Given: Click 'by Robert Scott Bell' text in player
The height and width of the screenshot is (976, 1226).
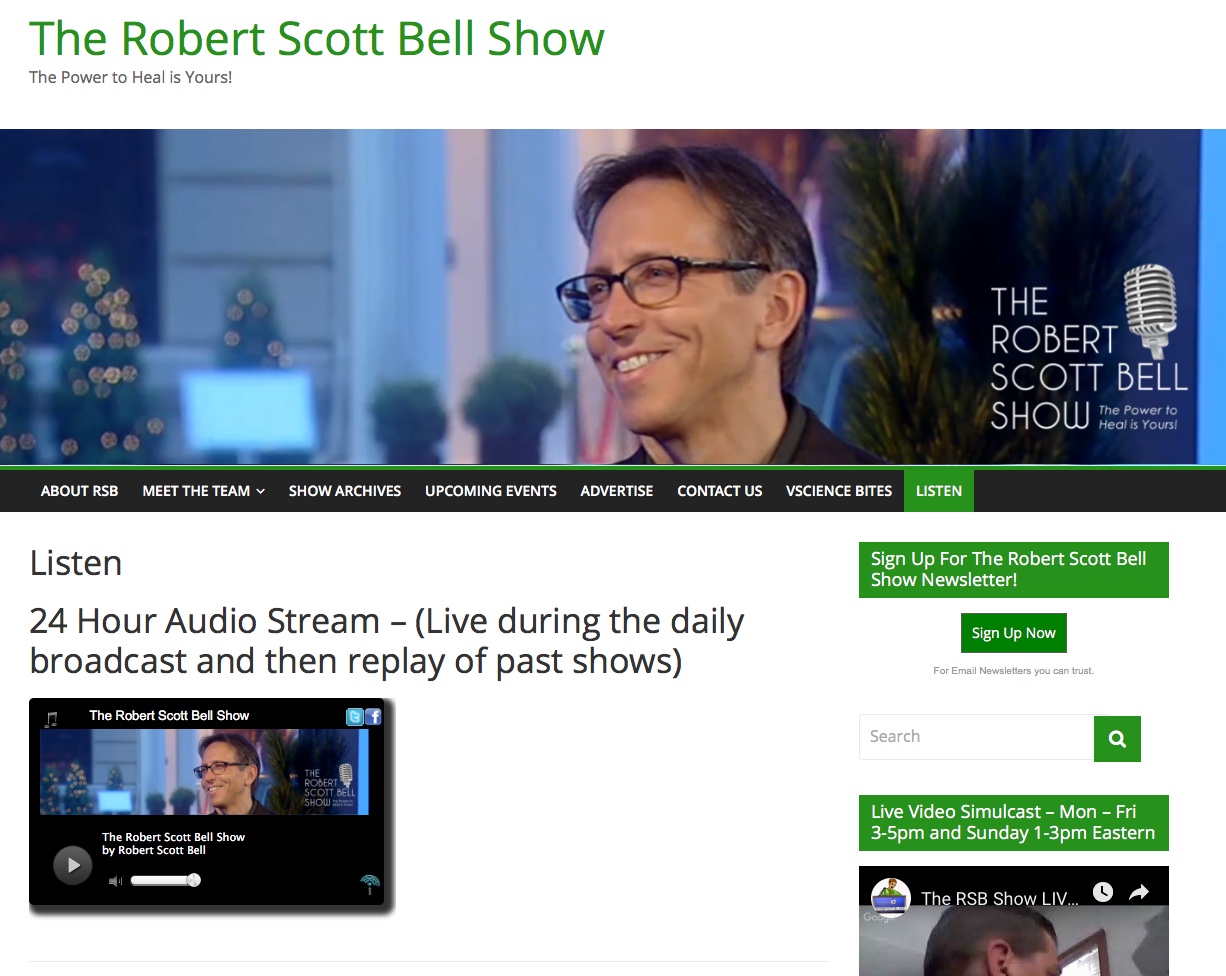Looking at the screenshot, I should pos(154,851).
